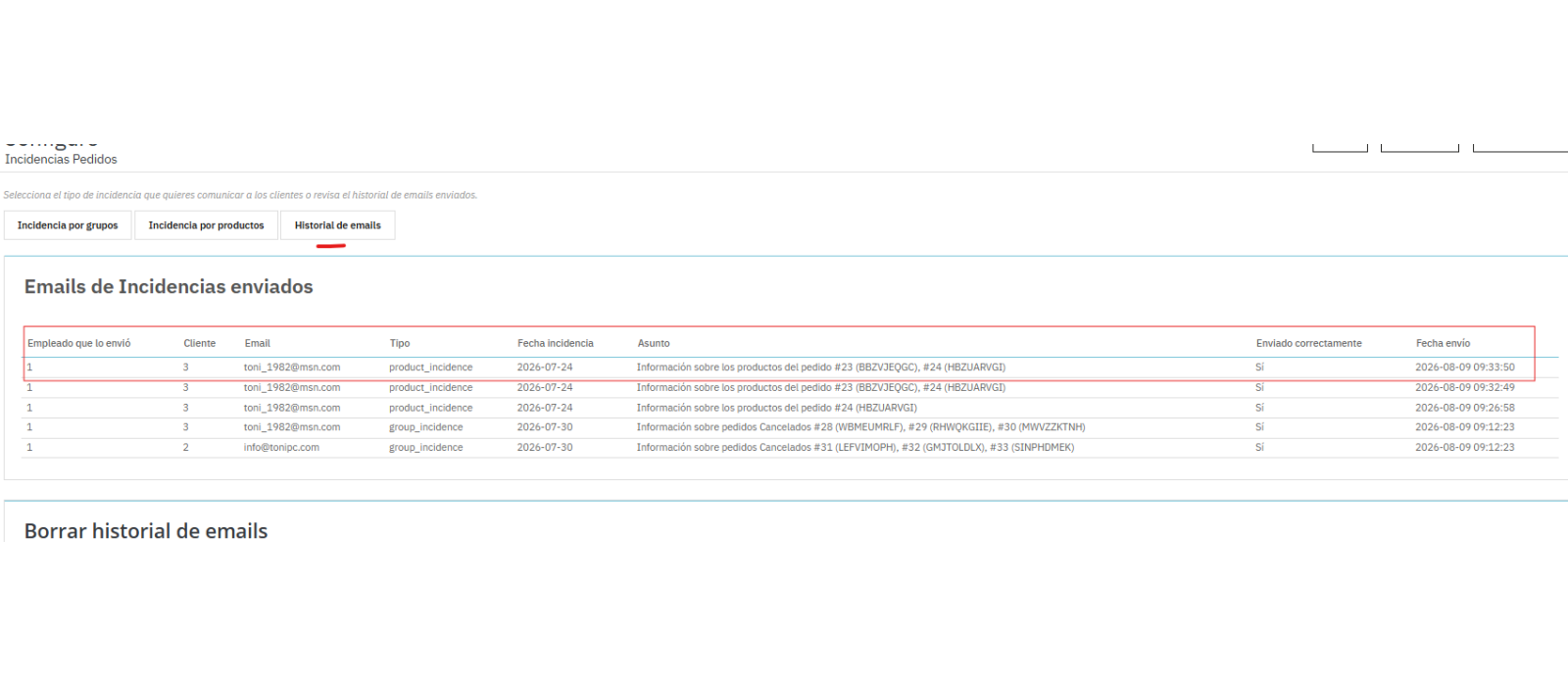This screenshot has width=1568, height=686.
Task: Click the Email column header
Action: 257,343
